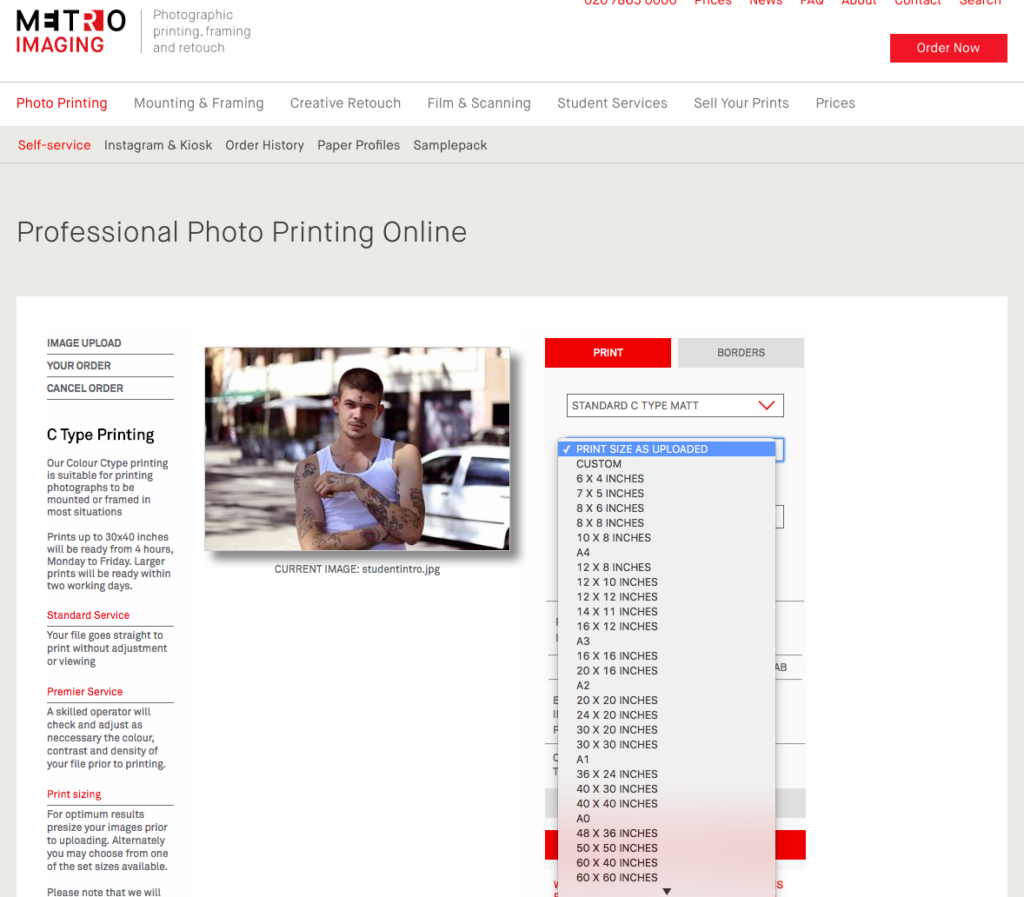Open Instagram & Kiosk subpage

(x=158, y=145)
